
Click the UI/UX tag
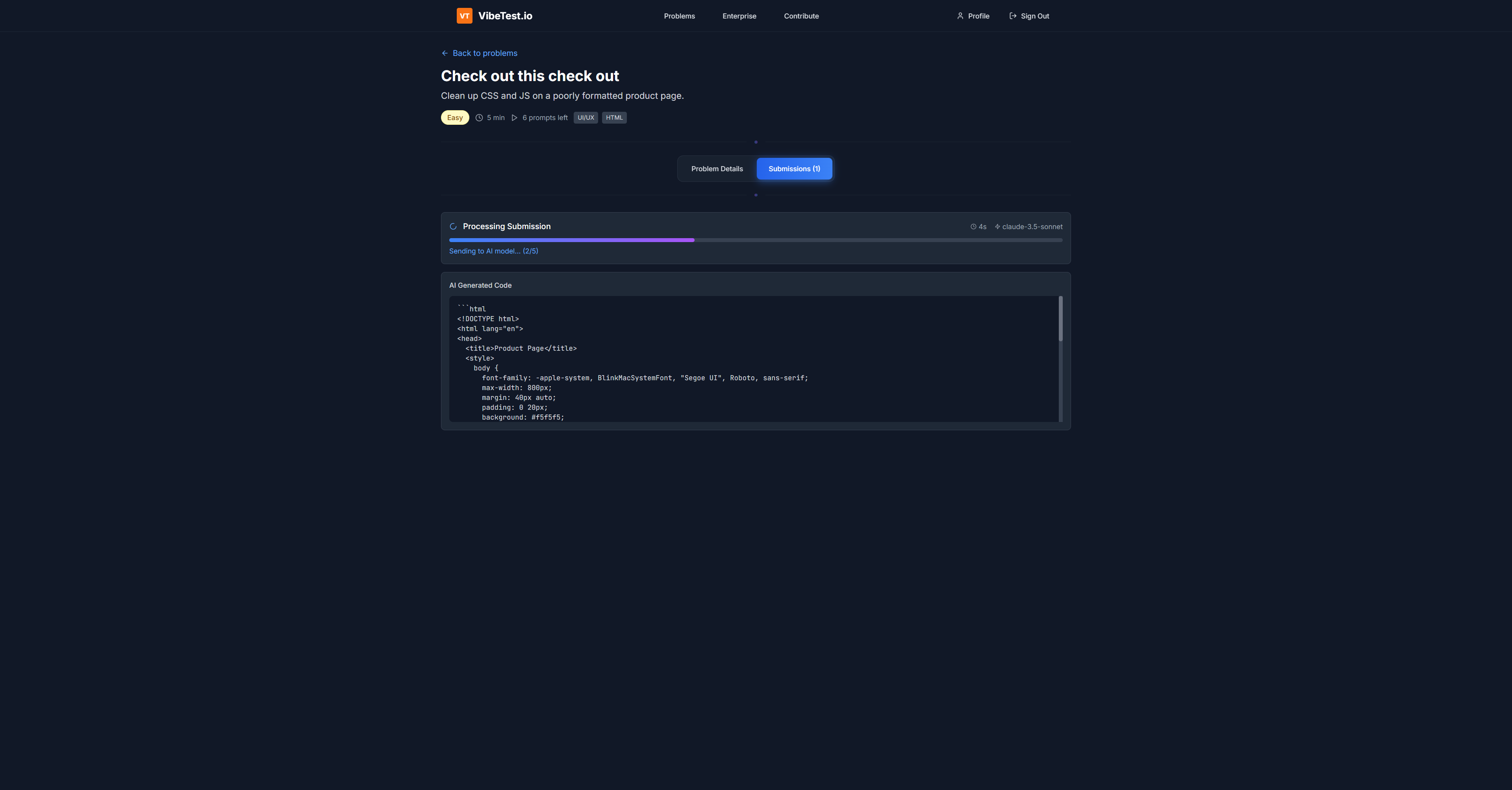point(585,118)
